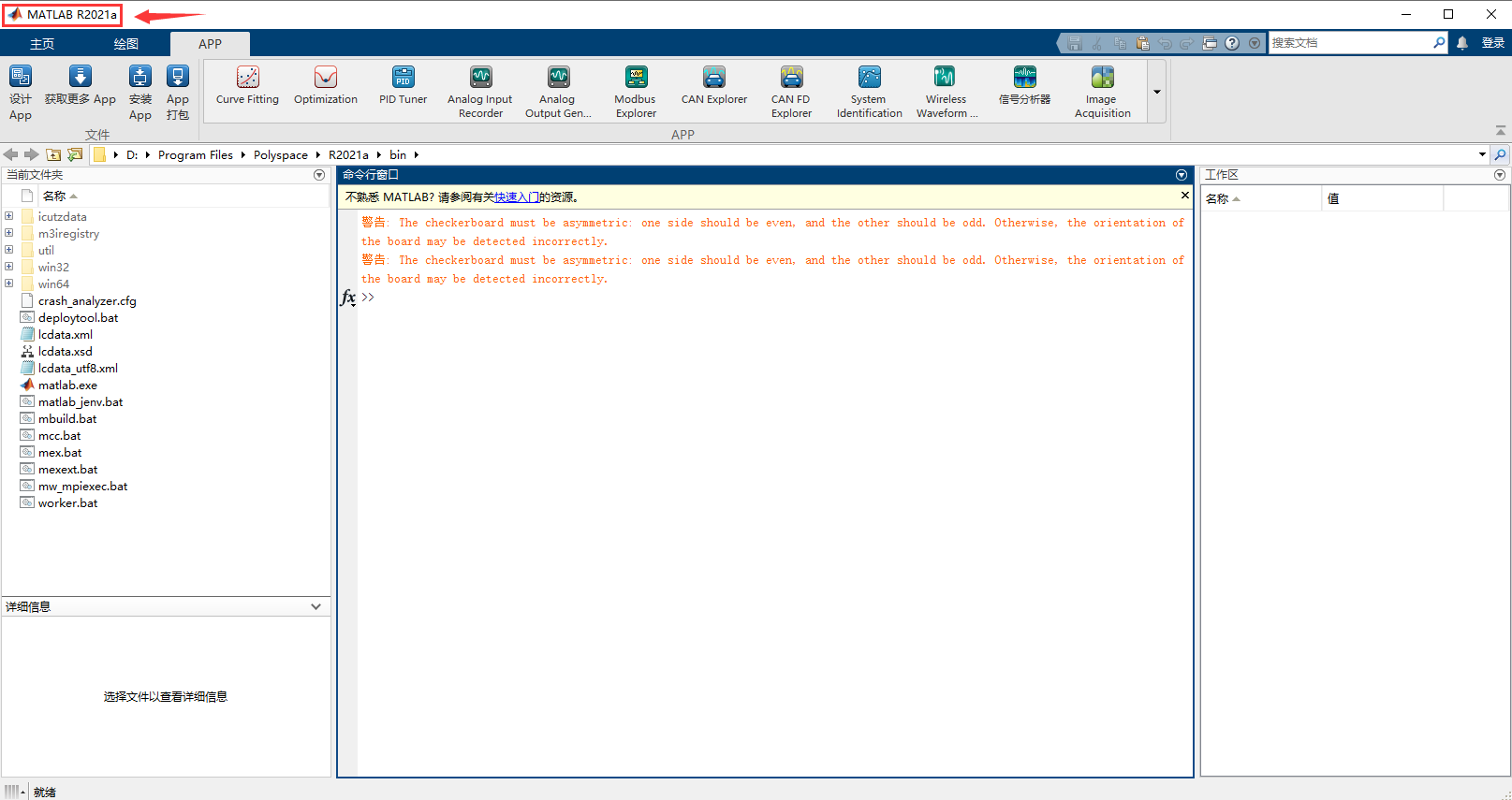Select matlab.exe in file list
This screenshot has height=800, width=1512.
point(67,385)
